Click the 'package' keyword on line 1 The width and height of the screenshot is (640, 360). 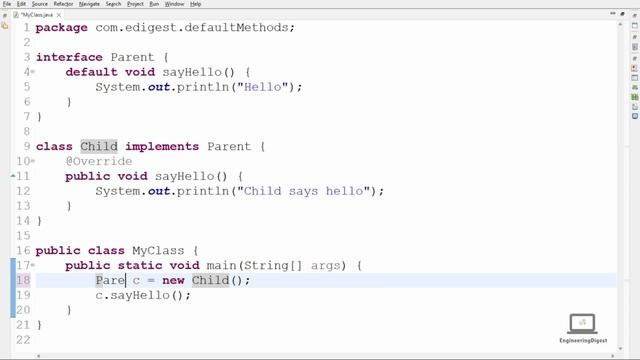[x=62, y=28]
